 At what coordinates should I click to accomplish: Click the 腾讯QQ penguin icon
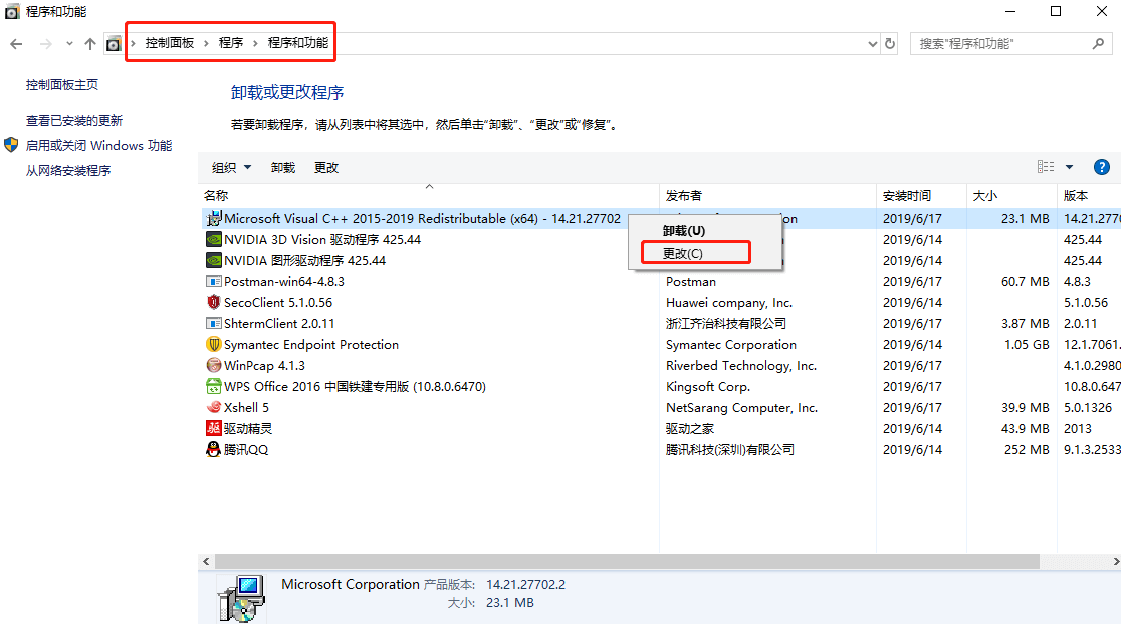click(213, 450)
